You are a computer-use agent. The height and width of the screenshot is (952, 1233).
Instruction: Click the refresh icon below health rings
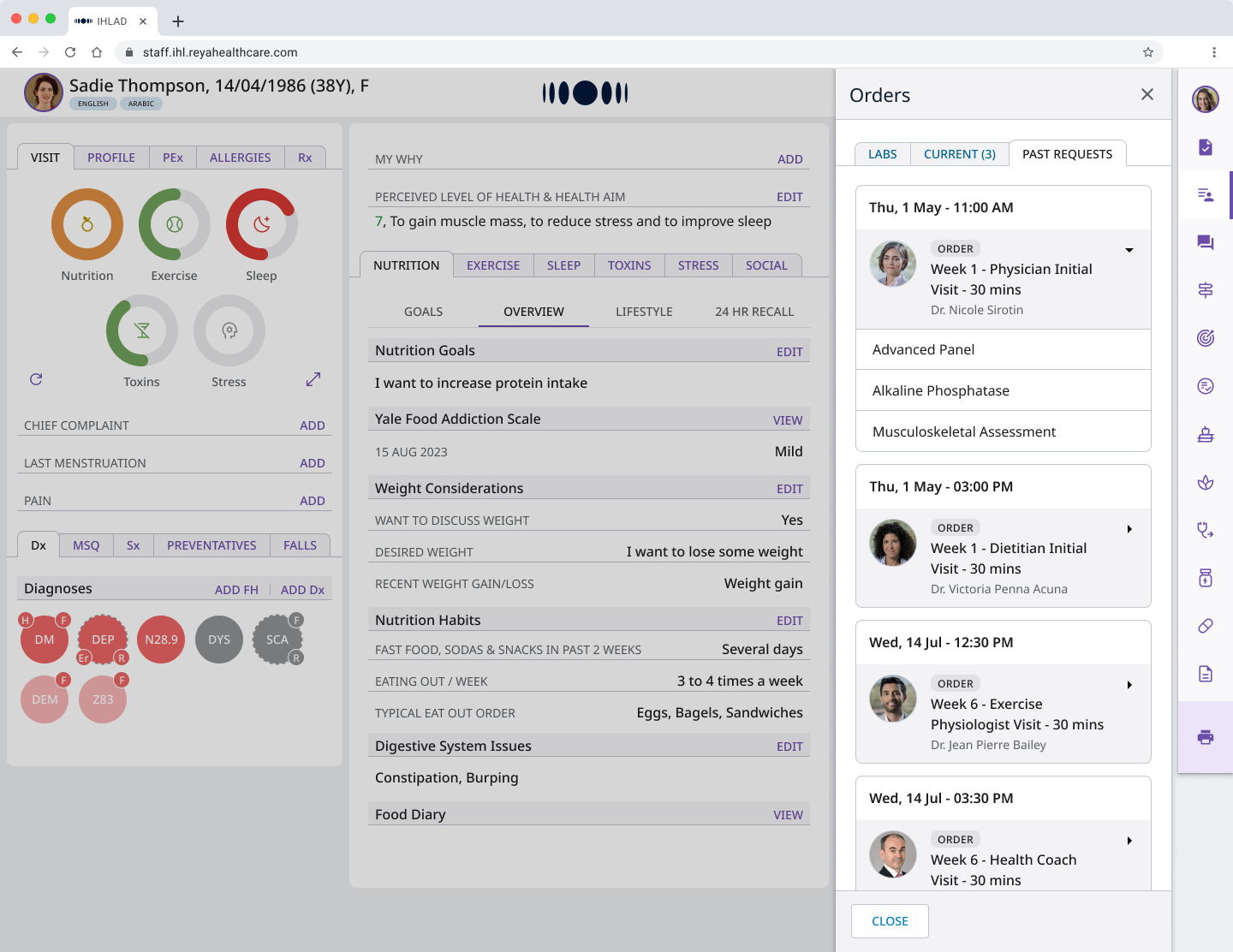pos(36,379)
